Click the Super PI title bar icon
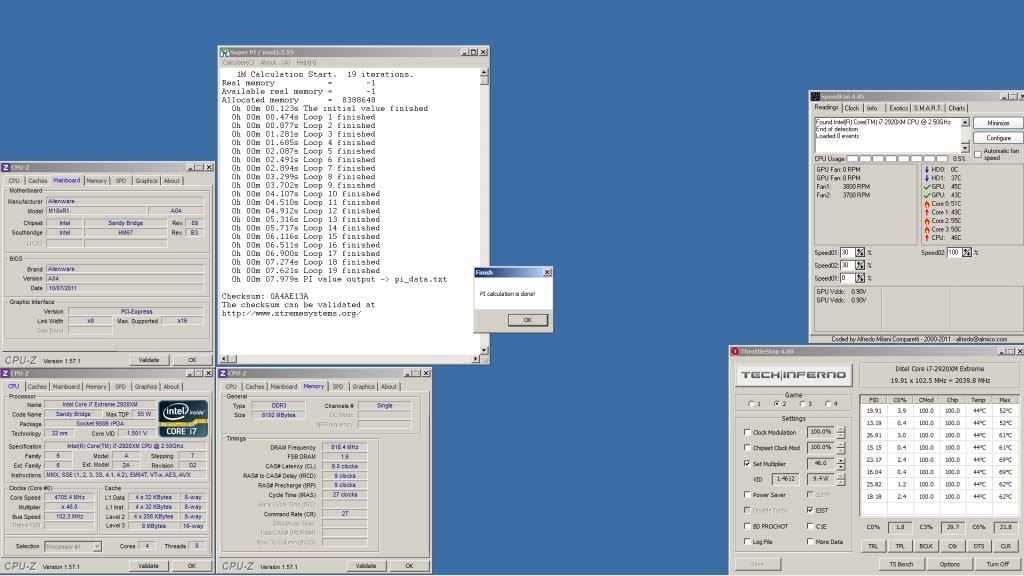The width and height of the screenshot is (1024, 576). [224, 52]
